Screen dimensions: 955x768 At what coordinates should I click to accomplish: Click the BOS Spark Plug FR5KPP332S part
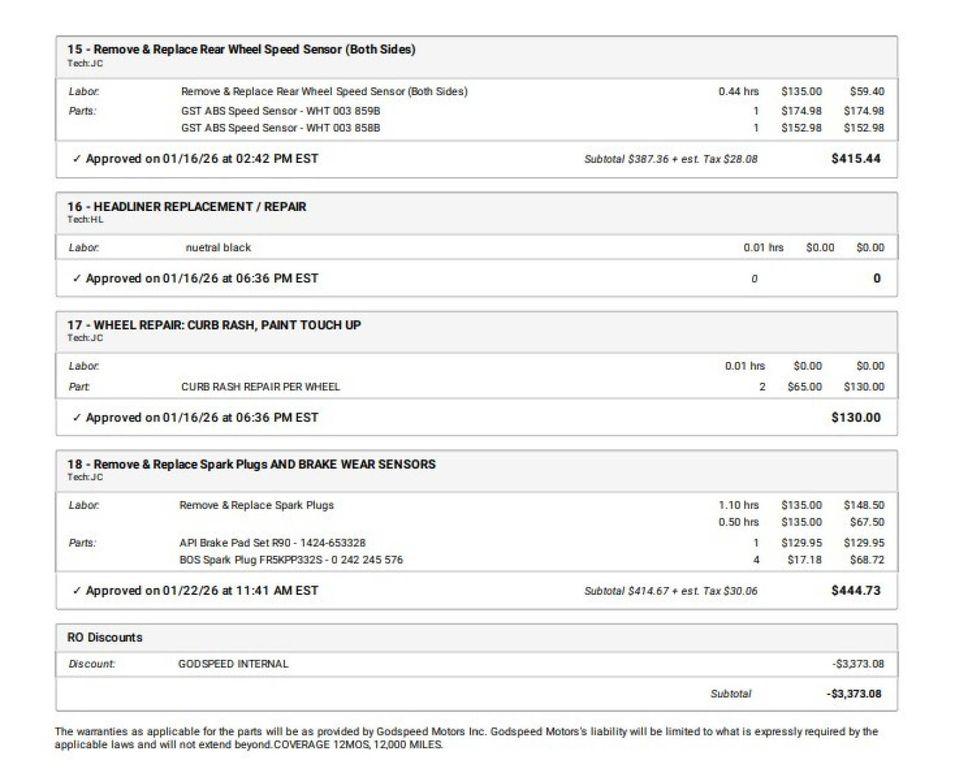tap(291, 560)
